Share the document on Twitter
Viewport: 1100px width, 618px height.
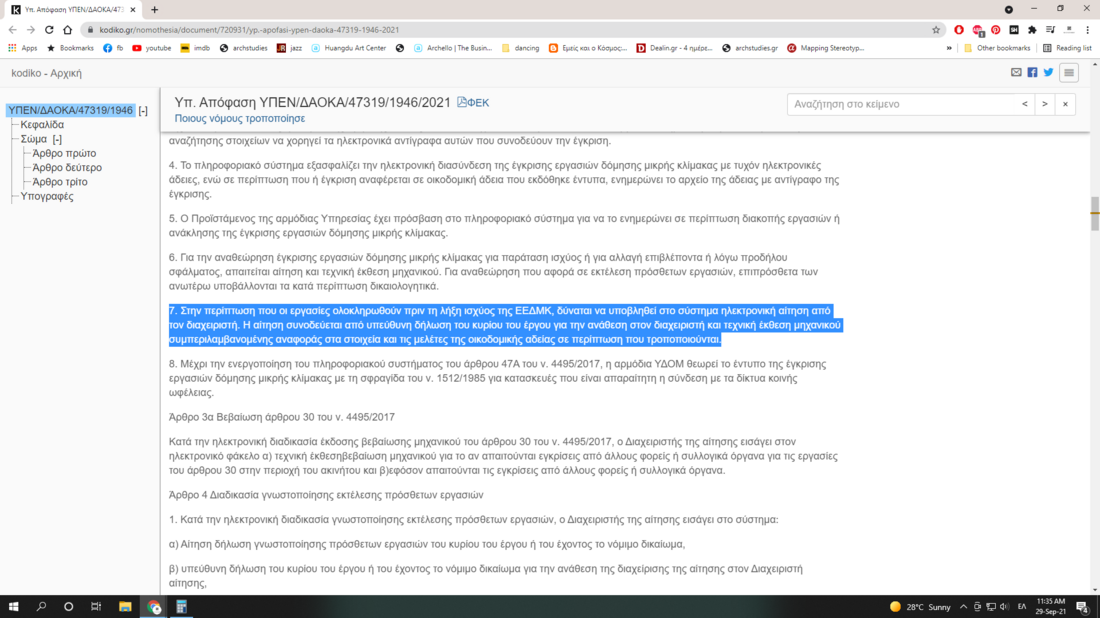pyautogui.click(x=1048, y=73)
